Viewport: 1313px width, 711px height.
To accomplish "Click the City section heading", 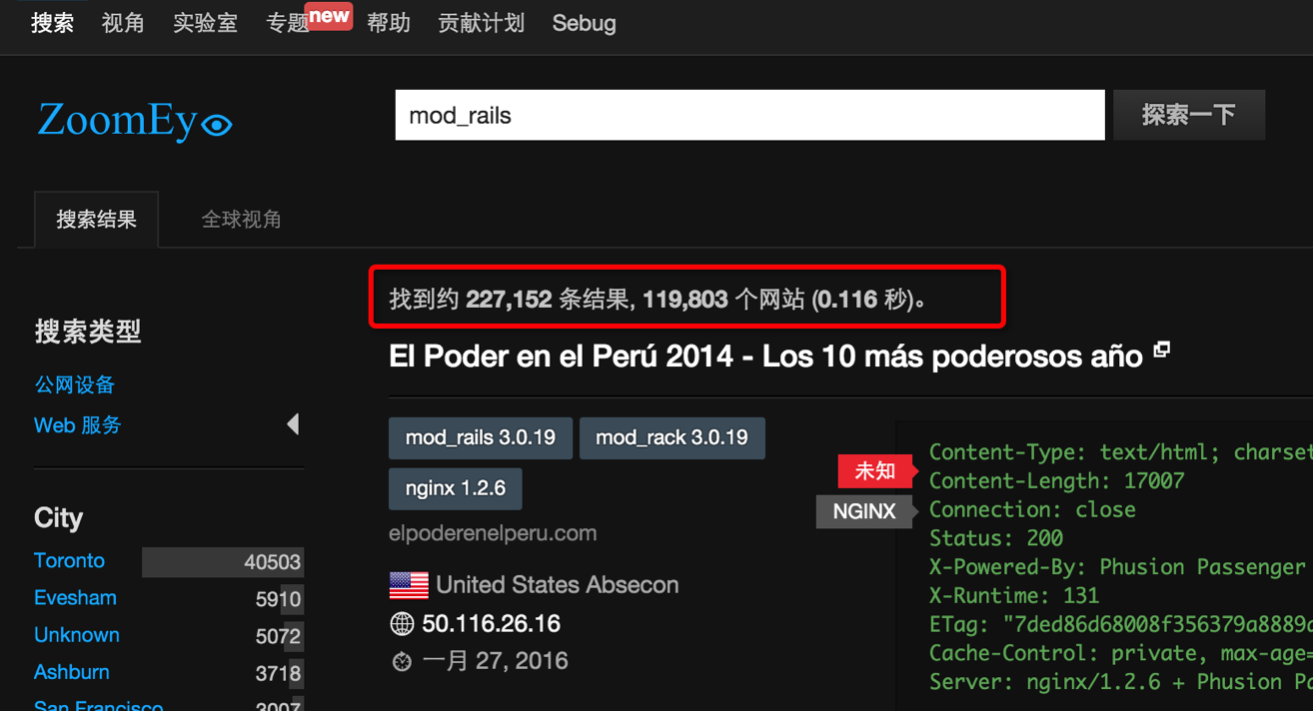I will [58, 518].
